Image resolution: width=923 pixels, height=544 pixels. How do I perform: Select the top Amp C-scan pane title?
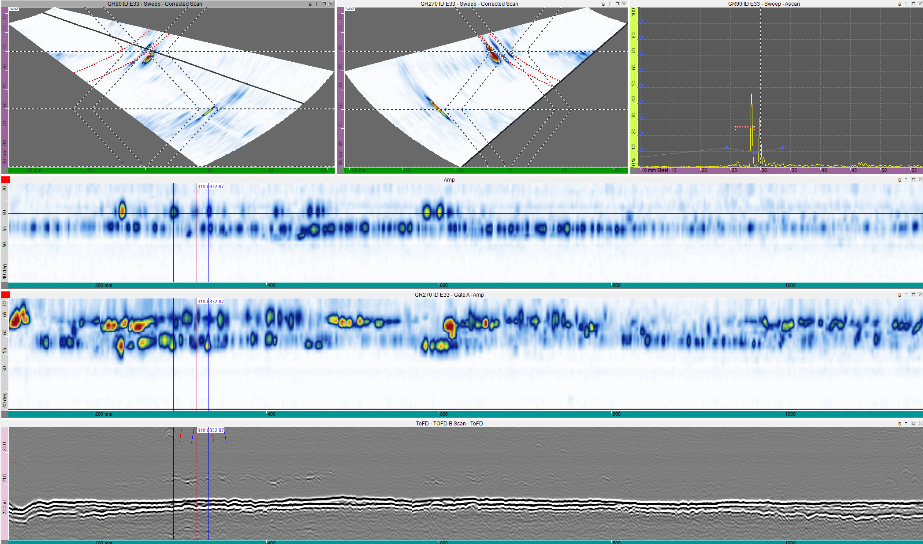(449, 180)
